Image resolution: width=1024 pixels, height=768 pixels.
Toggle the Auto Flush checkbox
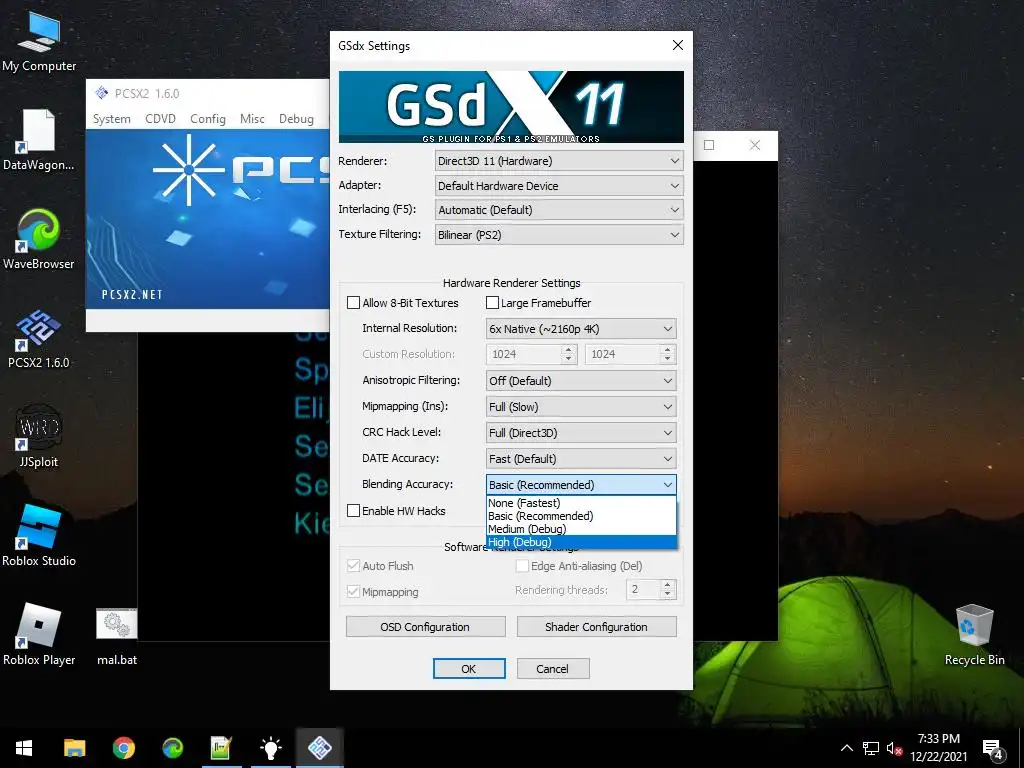353,566
